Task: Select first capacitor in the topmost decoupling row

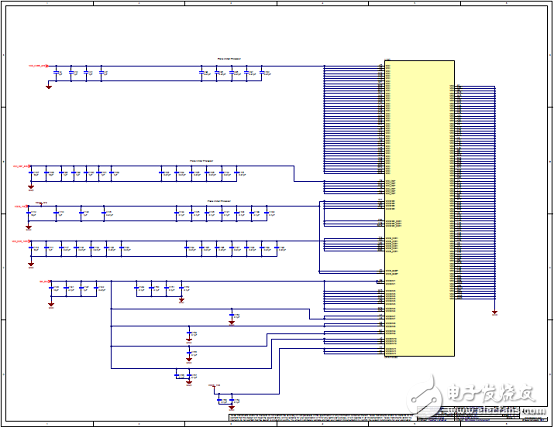Action: tap(56, 72)
